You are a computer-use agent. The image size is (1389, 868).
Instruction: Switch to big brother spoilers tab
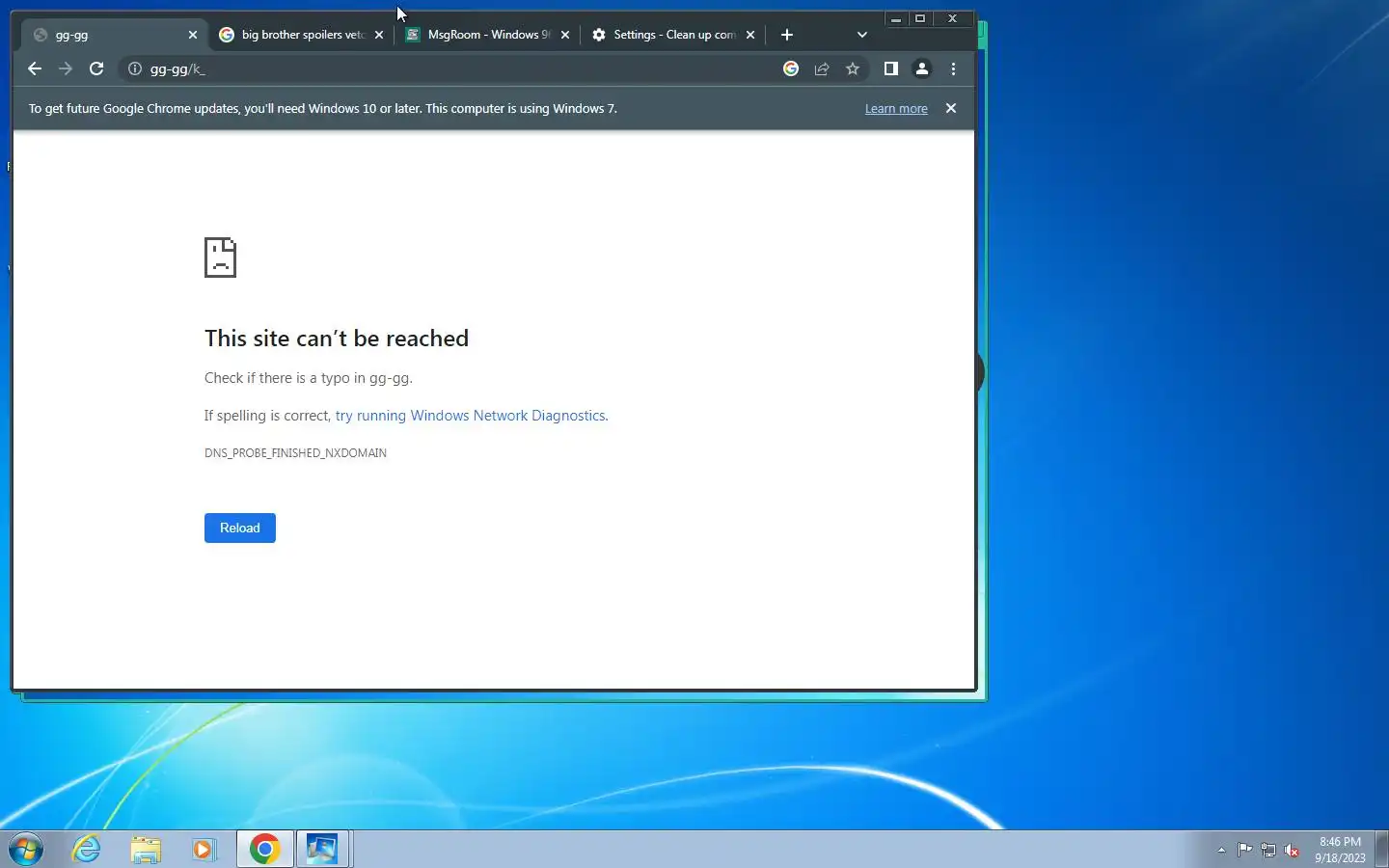pyautogui.click(x=300, y=35)
